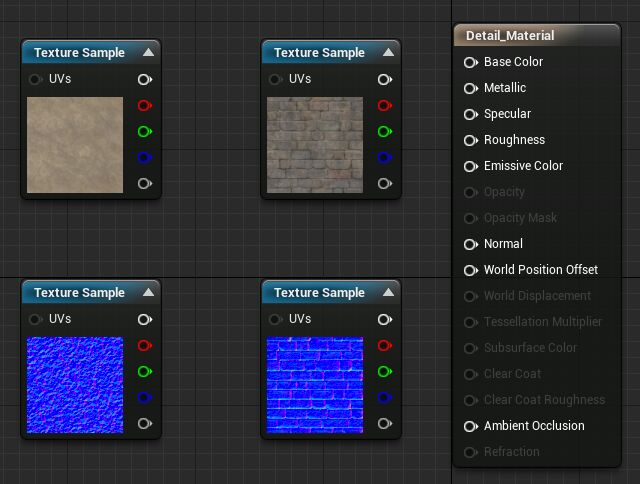The height and width of the screenshot is (484, 640).
Task: Click UVs input pin on rough normal-map node
Action: click(x=35, y=319)
